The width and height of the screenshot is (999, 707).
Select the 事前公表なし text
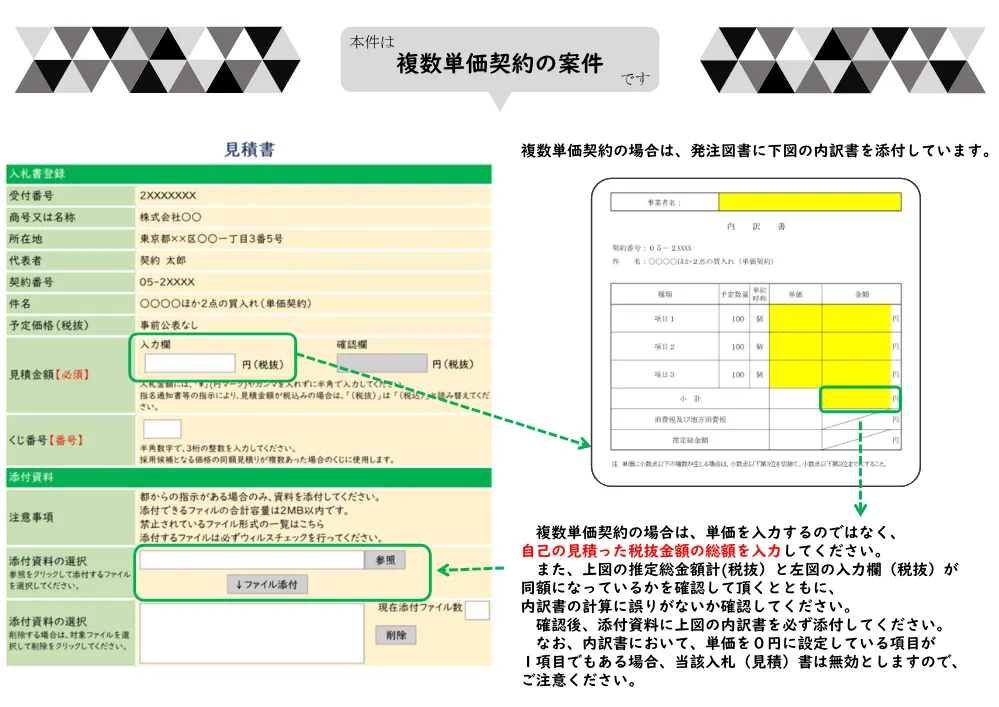coord(169,325)
